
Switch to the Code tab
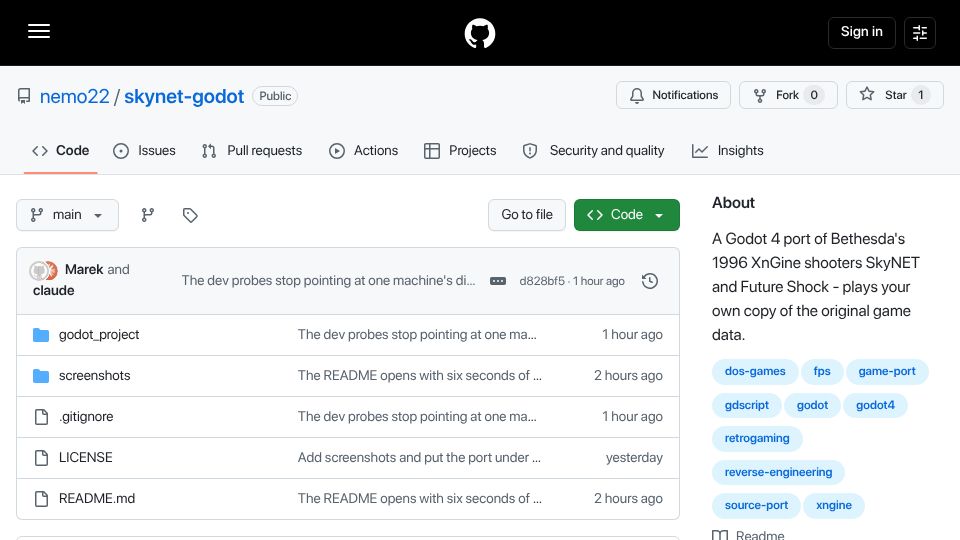coord(61,151)
